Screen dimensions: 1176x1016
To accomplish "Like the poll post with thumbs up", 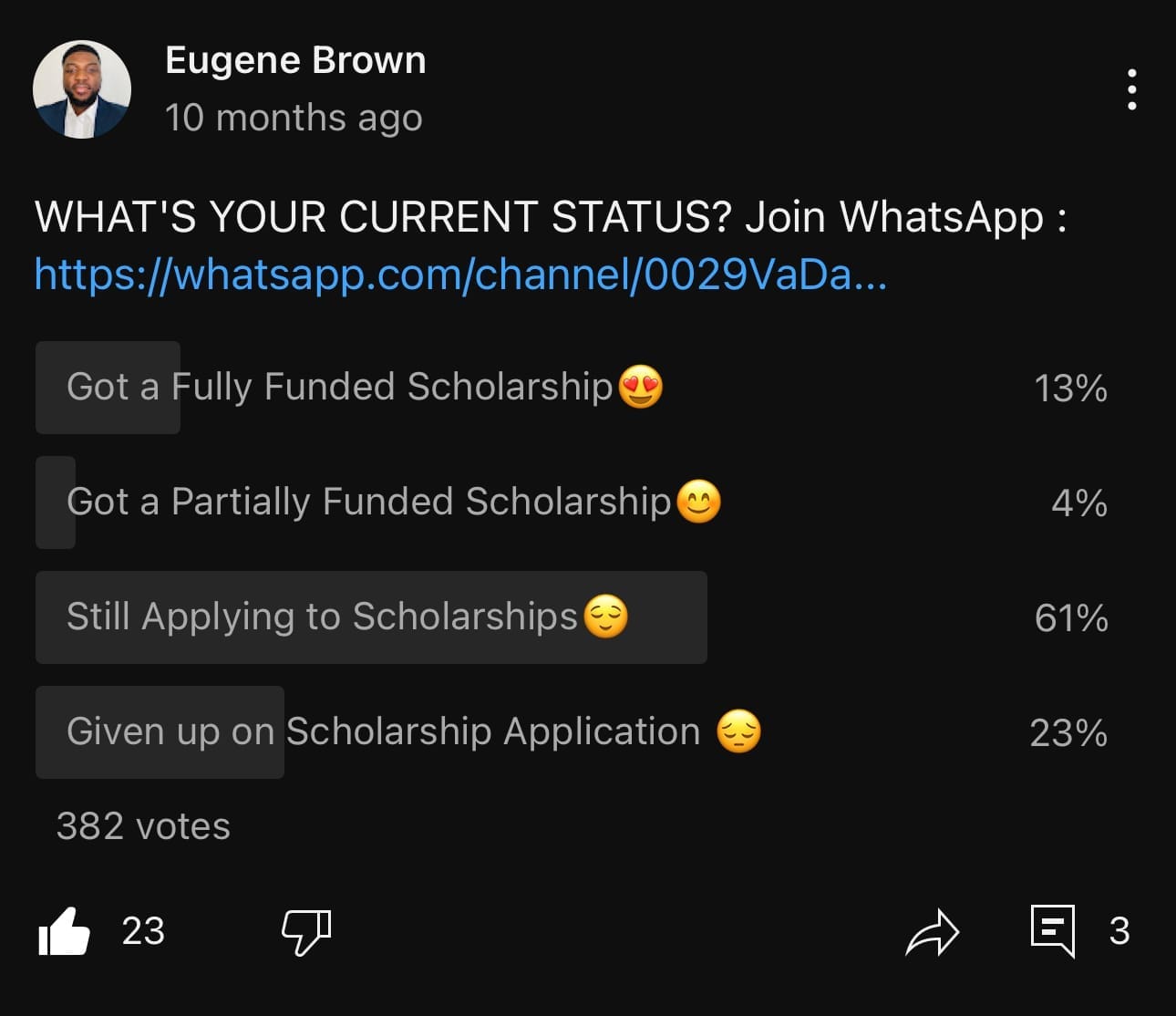I will (x=64, y=931).
